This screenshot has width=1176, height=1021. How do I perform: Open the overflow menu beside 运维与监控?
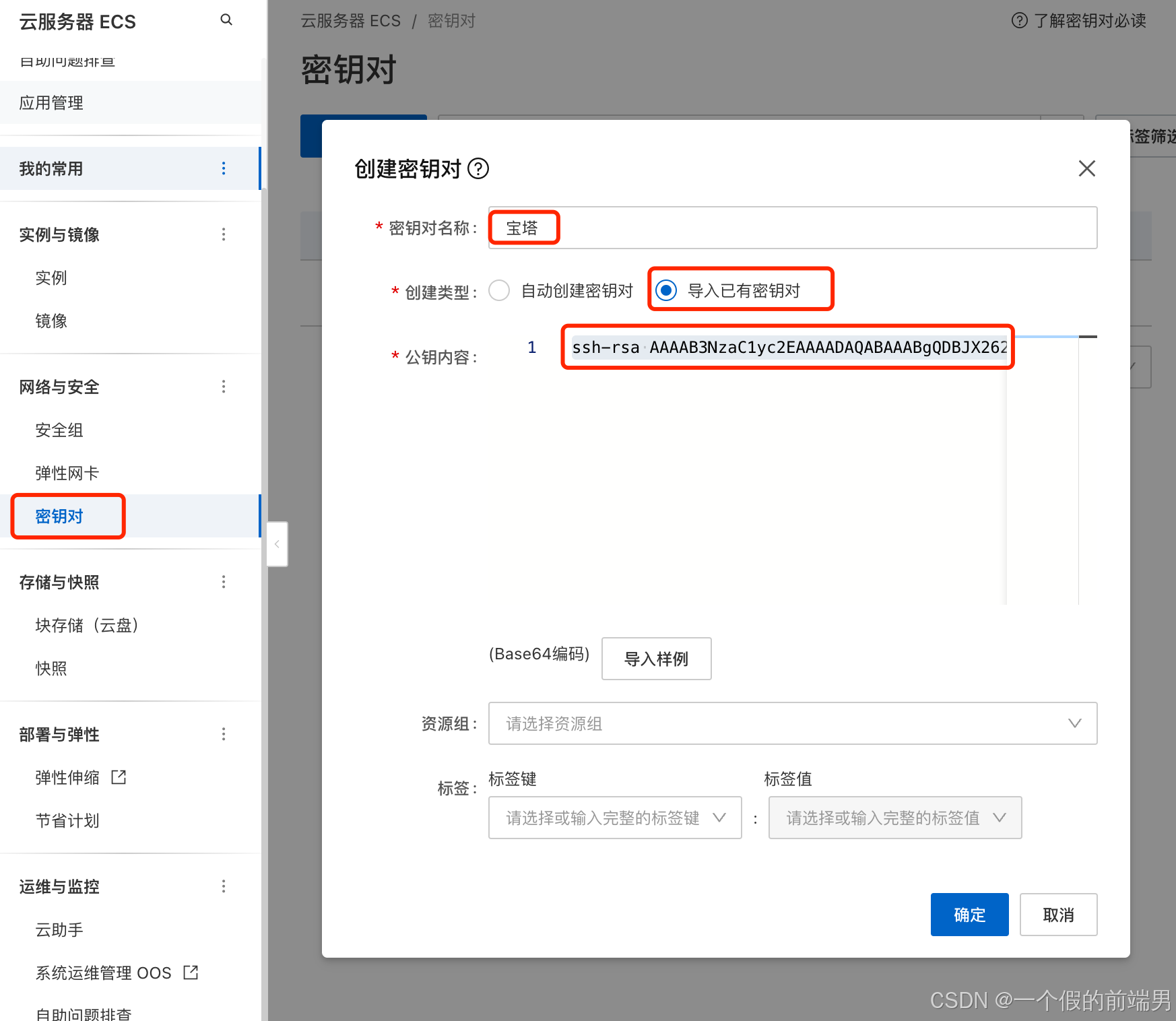pos(224,886)
